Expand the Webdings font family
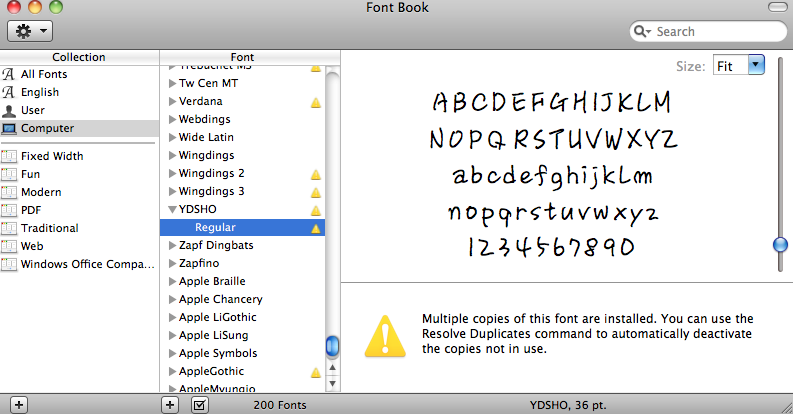 coord(172,119)
